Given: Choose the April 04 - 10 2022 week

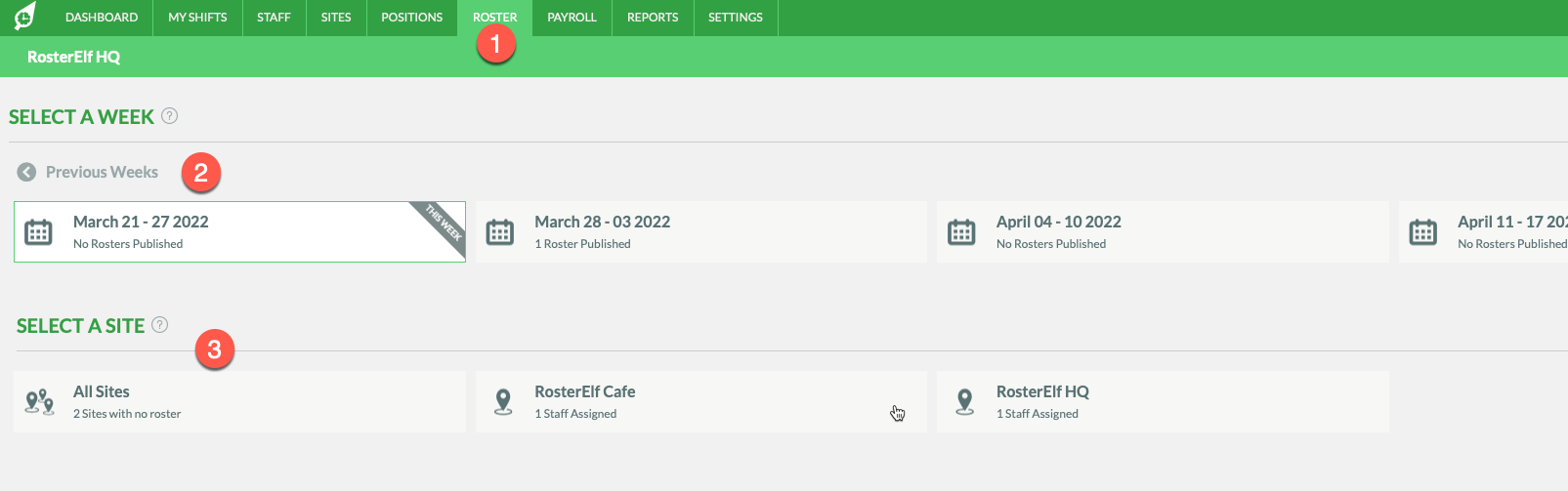Looking at the screenshot, I should 1163,232.
